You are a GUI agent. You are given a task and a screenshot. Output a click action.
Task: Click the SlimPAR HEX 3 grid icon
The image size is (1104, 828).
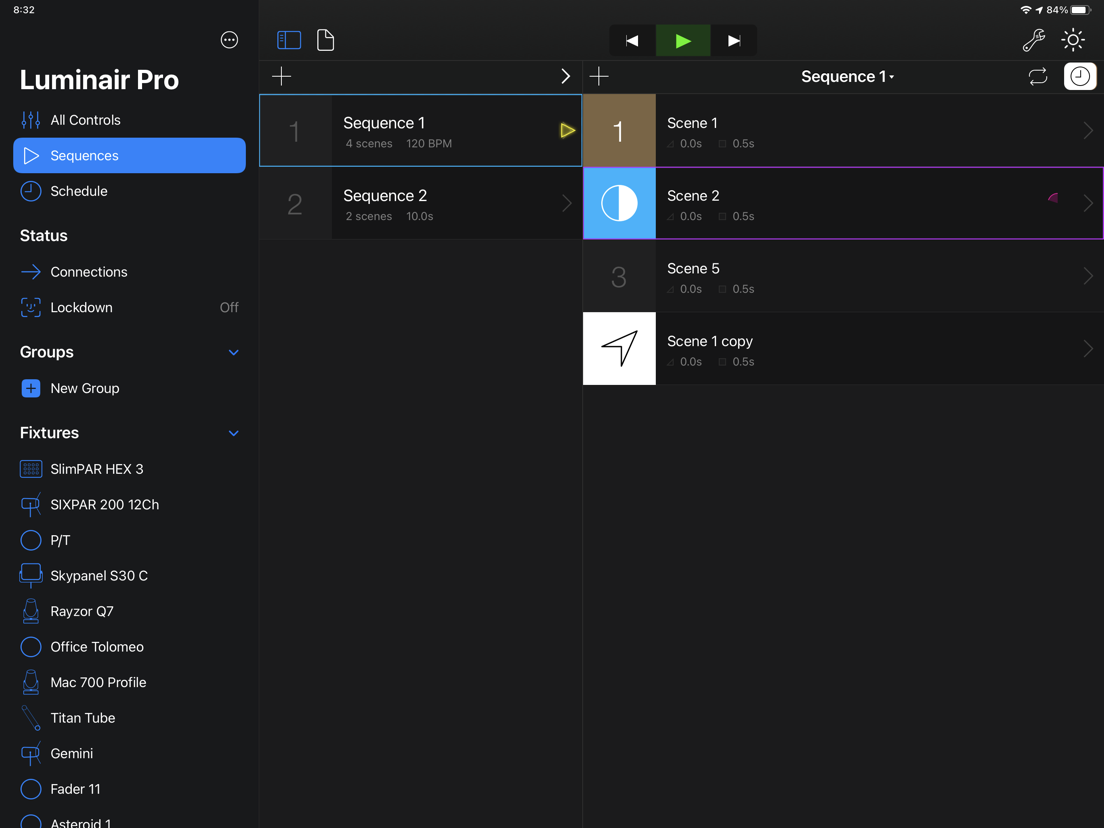(31, 469)
